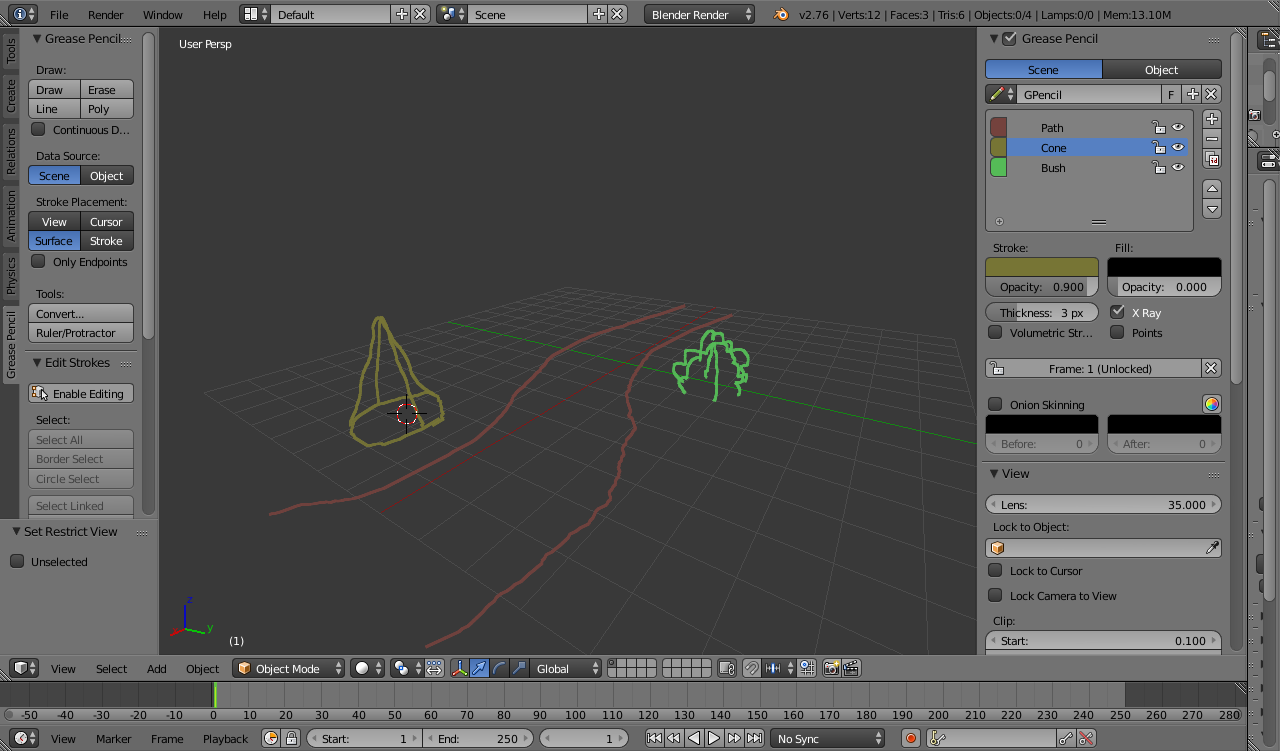This screenshot has height=751, width=1280.
Task: Browse grease pencil datablock icon
Action: [x=1000, y=94]
